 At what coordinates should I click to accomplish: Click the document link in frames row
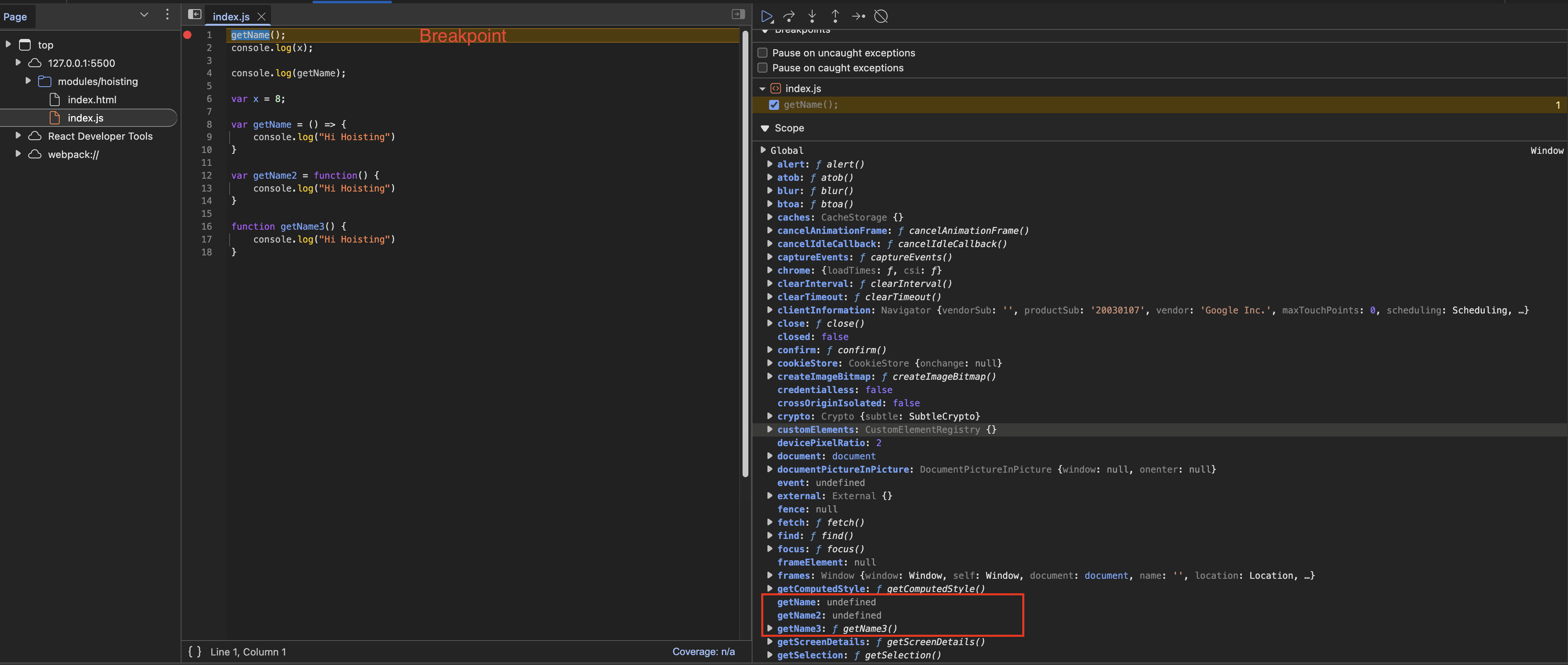(1107, 575)
